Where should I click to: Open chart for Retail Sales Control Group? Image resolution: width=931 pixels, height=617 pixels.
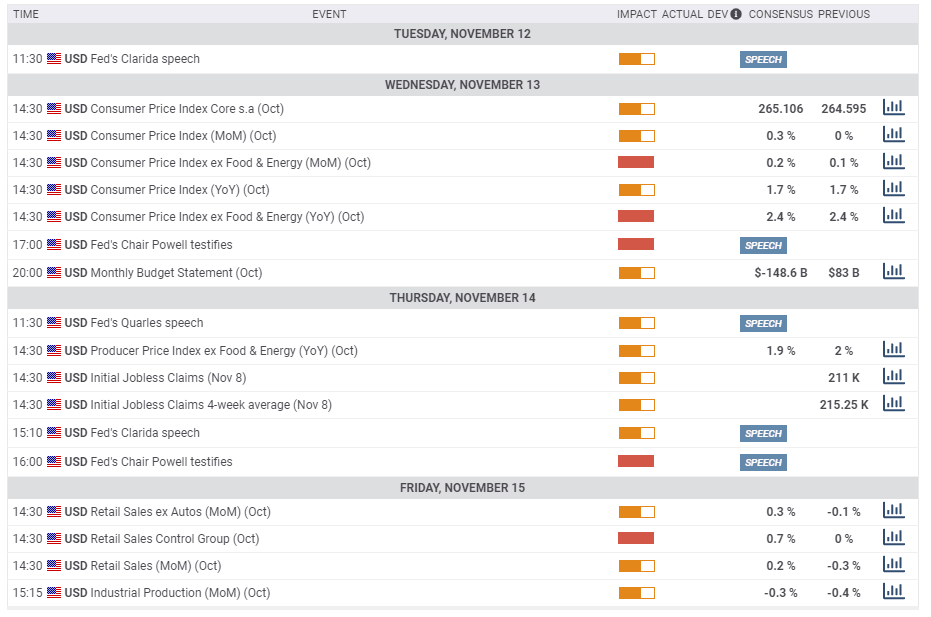coord(893,537)
